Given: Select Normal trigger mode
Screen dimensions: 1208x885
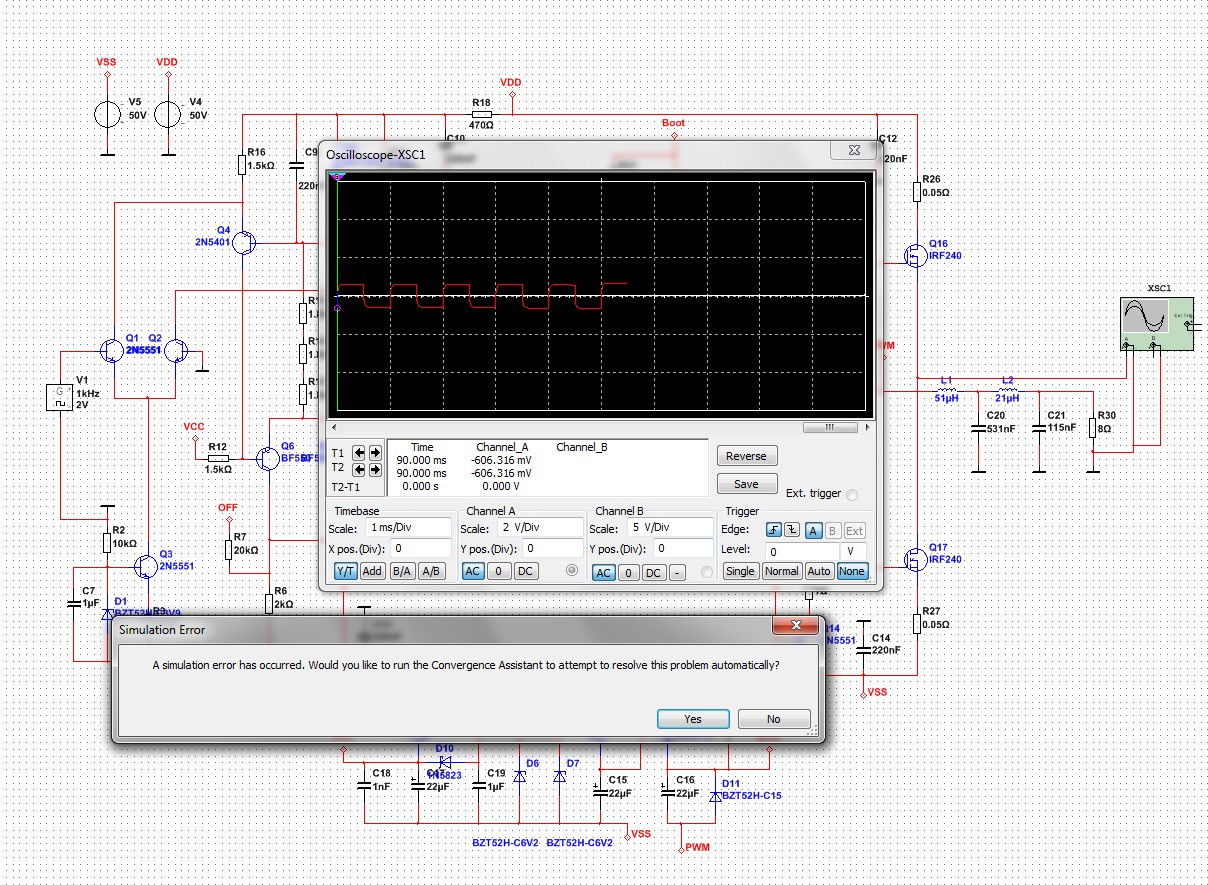Looking at the screenshot, I should pos(781,571).
